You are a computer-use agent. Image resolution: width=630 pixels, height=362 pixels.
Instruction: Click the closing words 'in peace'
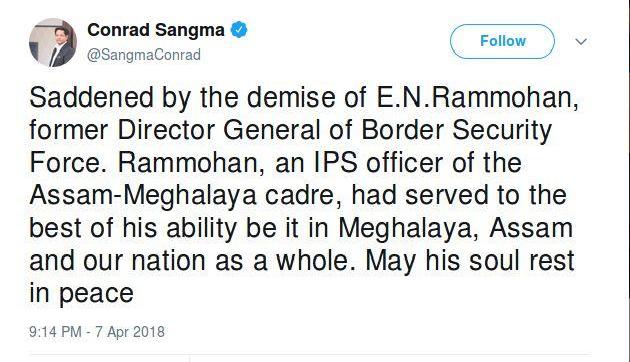pyautogui.click(x=81, y=294)
